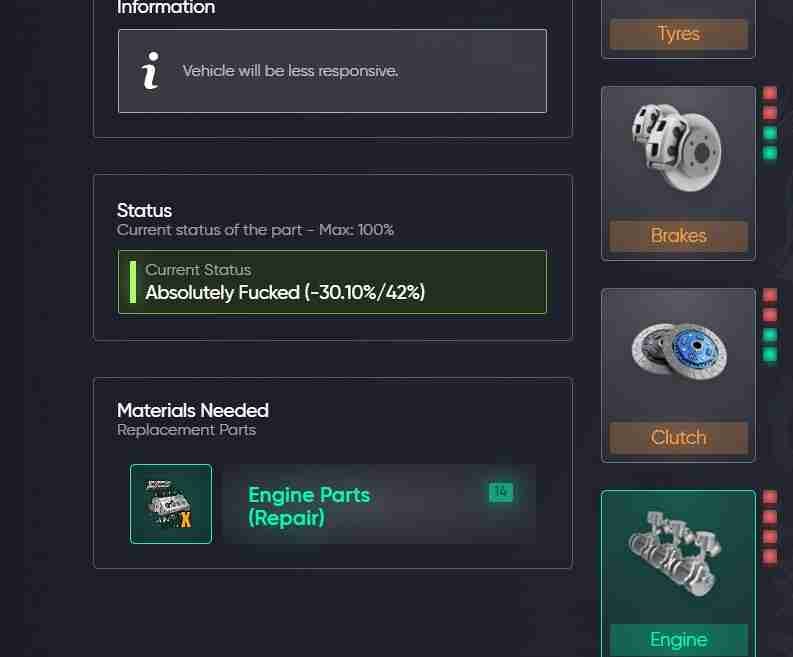793x657 pixels.
Task: Click the info 'i' icon
Action: [x=151, y=71]
